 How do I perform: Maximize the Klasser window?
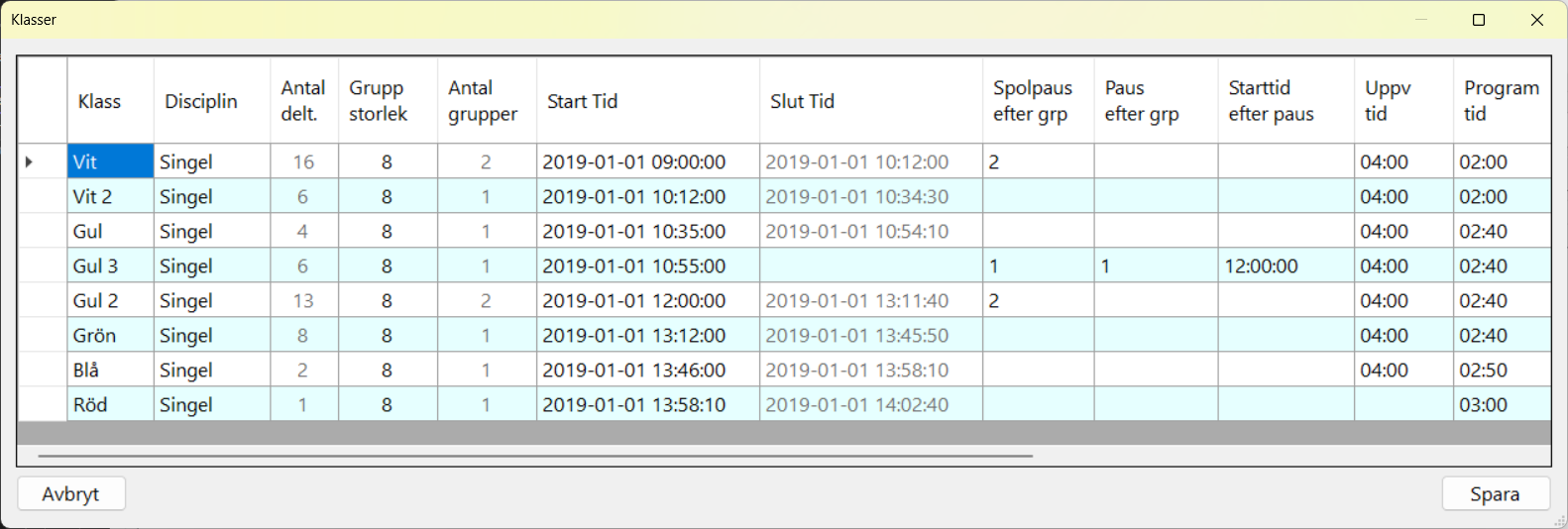(x=1479, y=20)
